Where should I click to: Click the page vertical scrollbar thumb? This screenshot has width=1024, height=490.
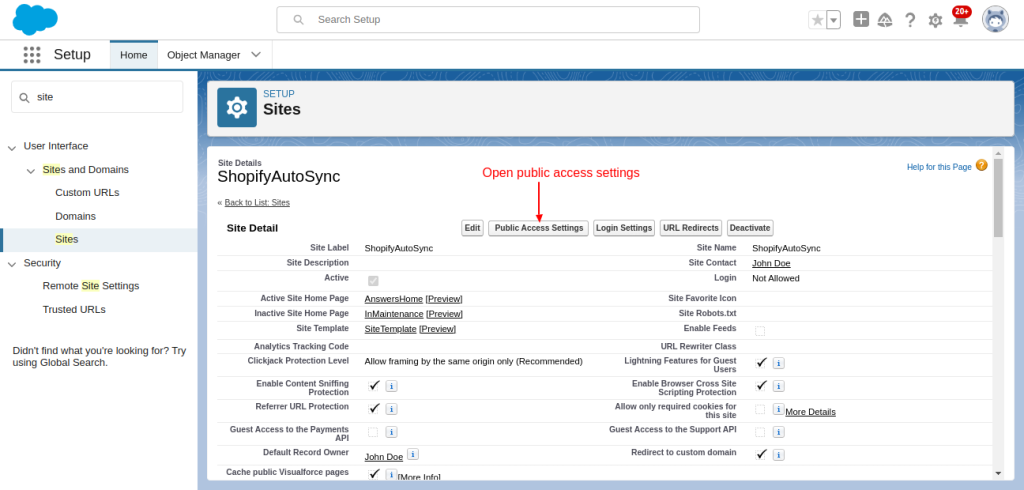click(x=998, y=198)
